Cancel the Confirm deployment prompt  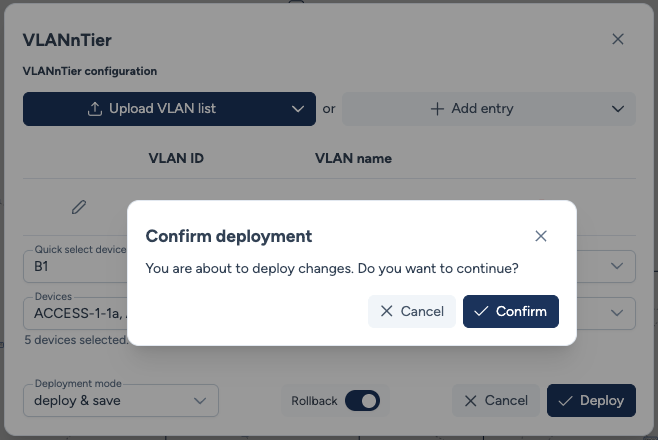412,311
